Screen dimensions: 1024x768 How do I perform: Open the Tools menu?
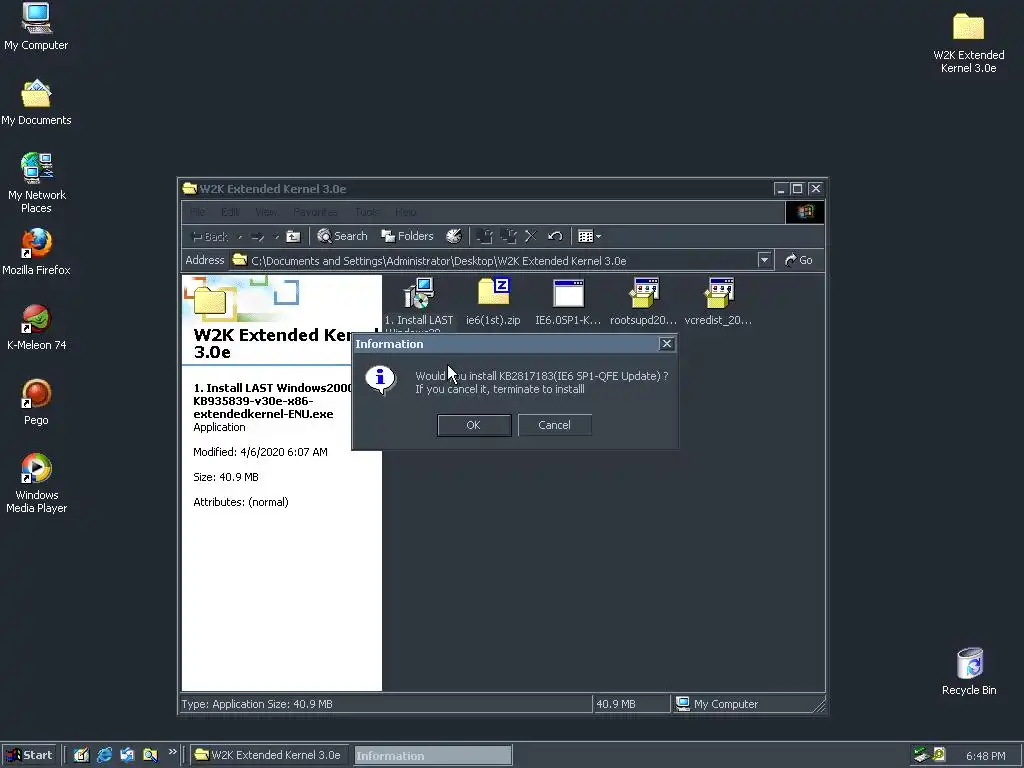pos(366,212)
